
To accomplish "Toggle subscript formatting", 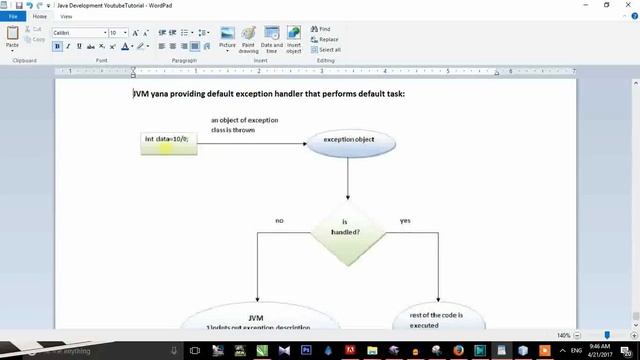I will point(102,47).
